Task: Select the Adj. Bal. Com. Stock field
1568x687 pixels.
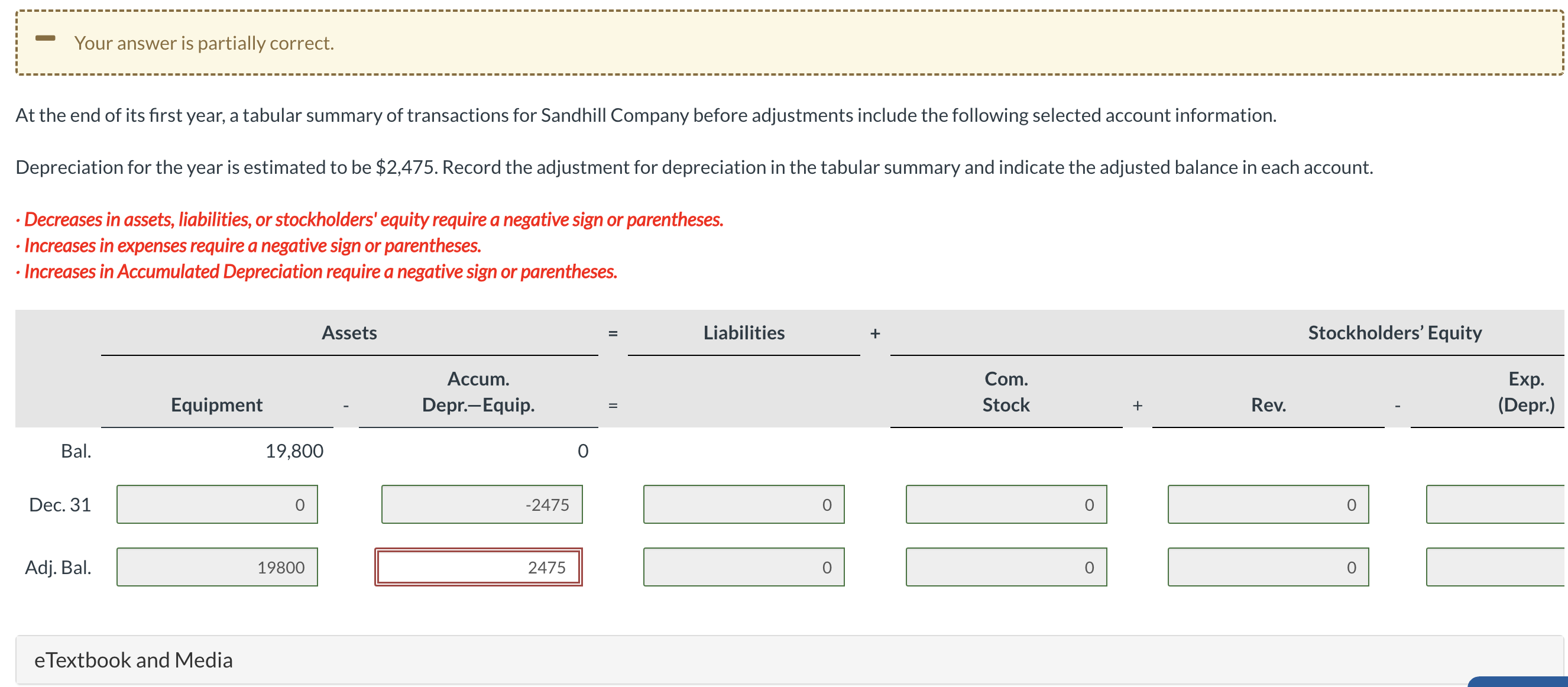Action: pos(1006,567)
